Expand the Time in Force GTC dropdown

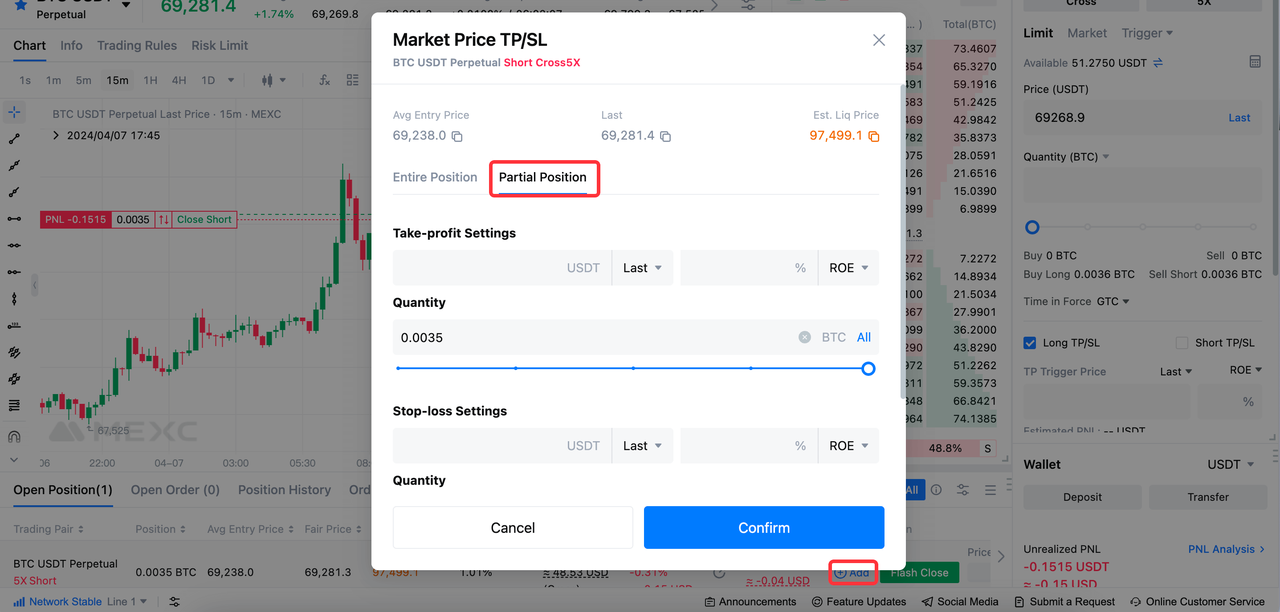click(1113, 302)
